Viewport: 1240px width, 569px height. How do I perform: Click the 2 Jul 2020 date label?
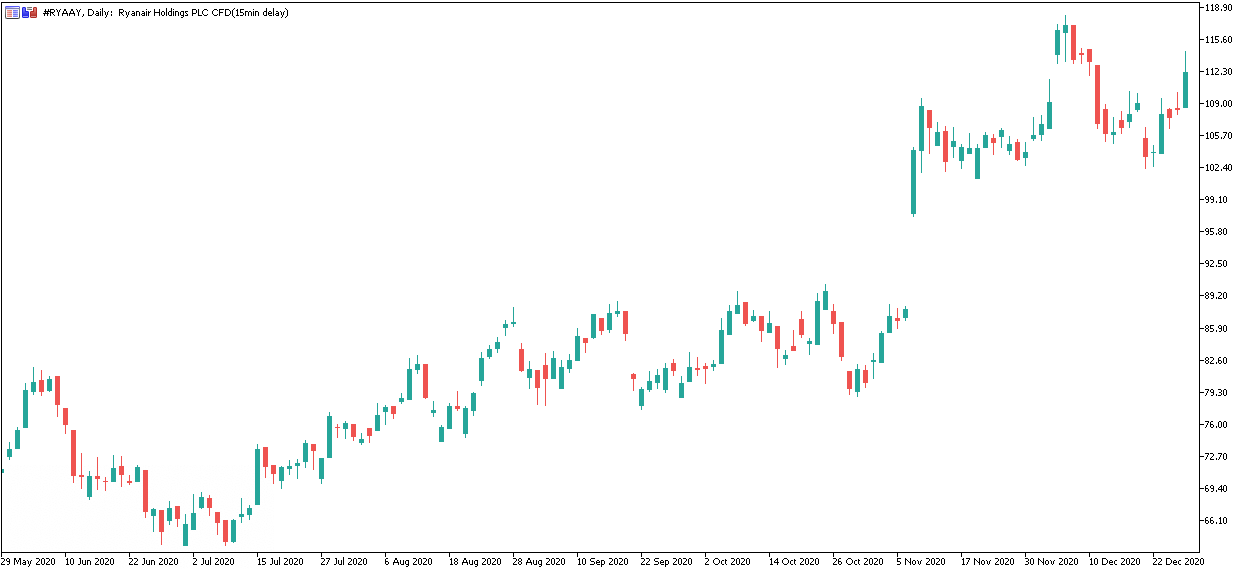click(214, 561)
